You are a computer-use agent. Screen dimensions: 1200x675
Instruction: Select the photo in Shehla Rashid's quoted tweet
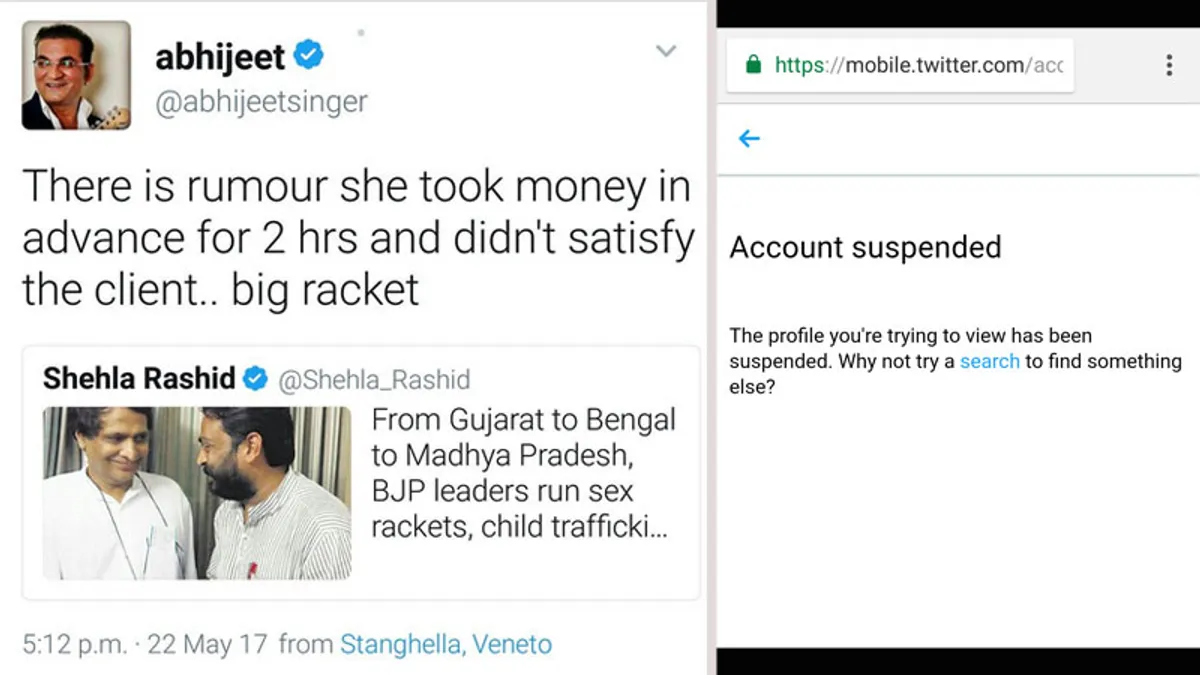click(196, 493)
